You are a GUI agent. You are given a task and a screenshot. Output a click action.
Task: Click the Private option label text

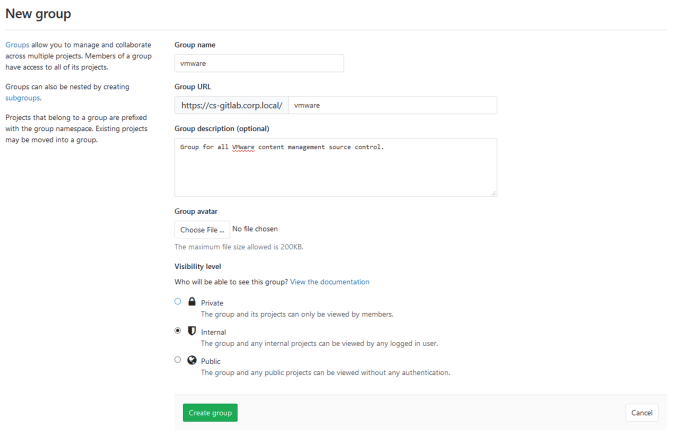click(x=212, y=303)
